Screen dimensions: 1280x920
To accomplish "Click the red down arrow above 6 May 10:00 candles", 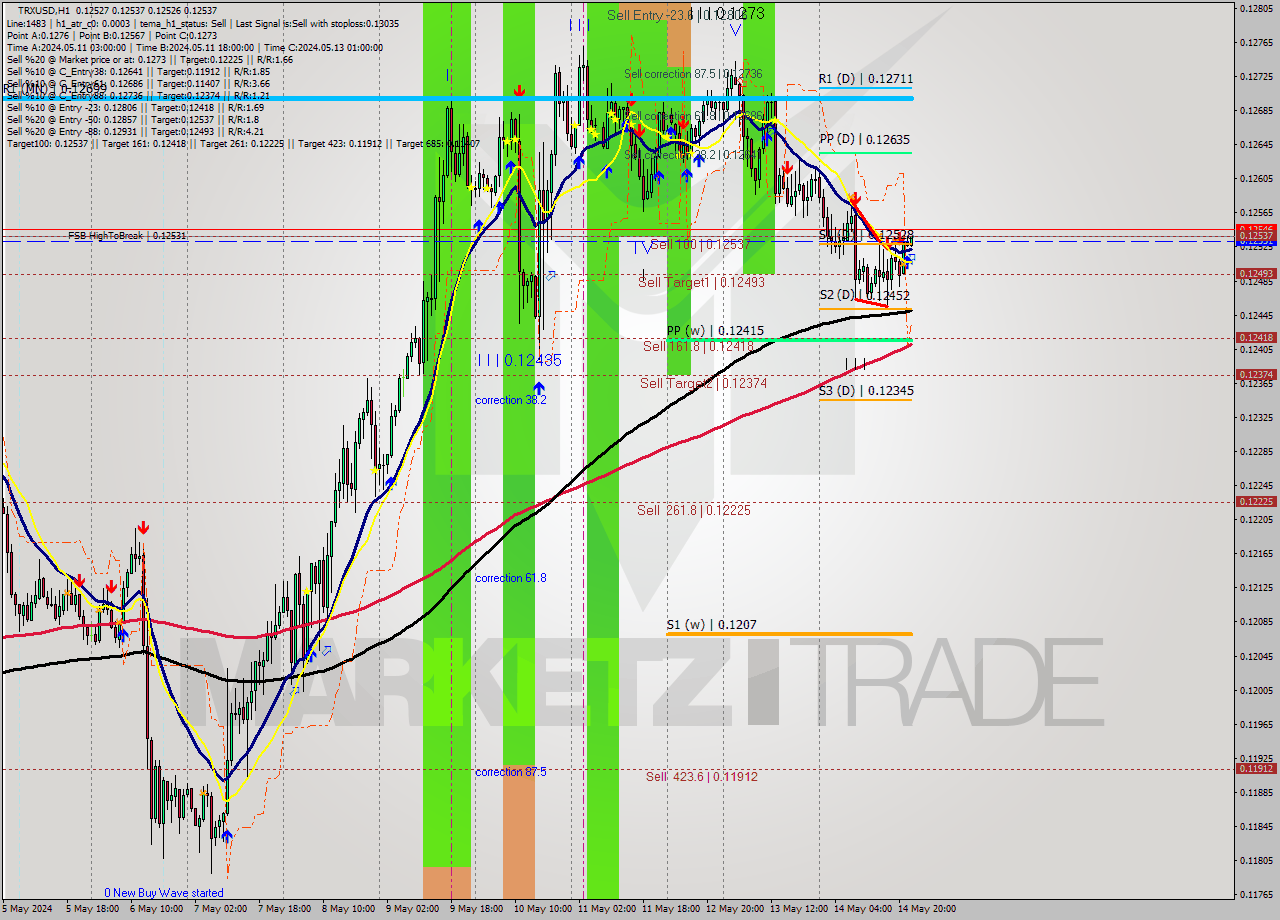I will click(x=144, y=527).
